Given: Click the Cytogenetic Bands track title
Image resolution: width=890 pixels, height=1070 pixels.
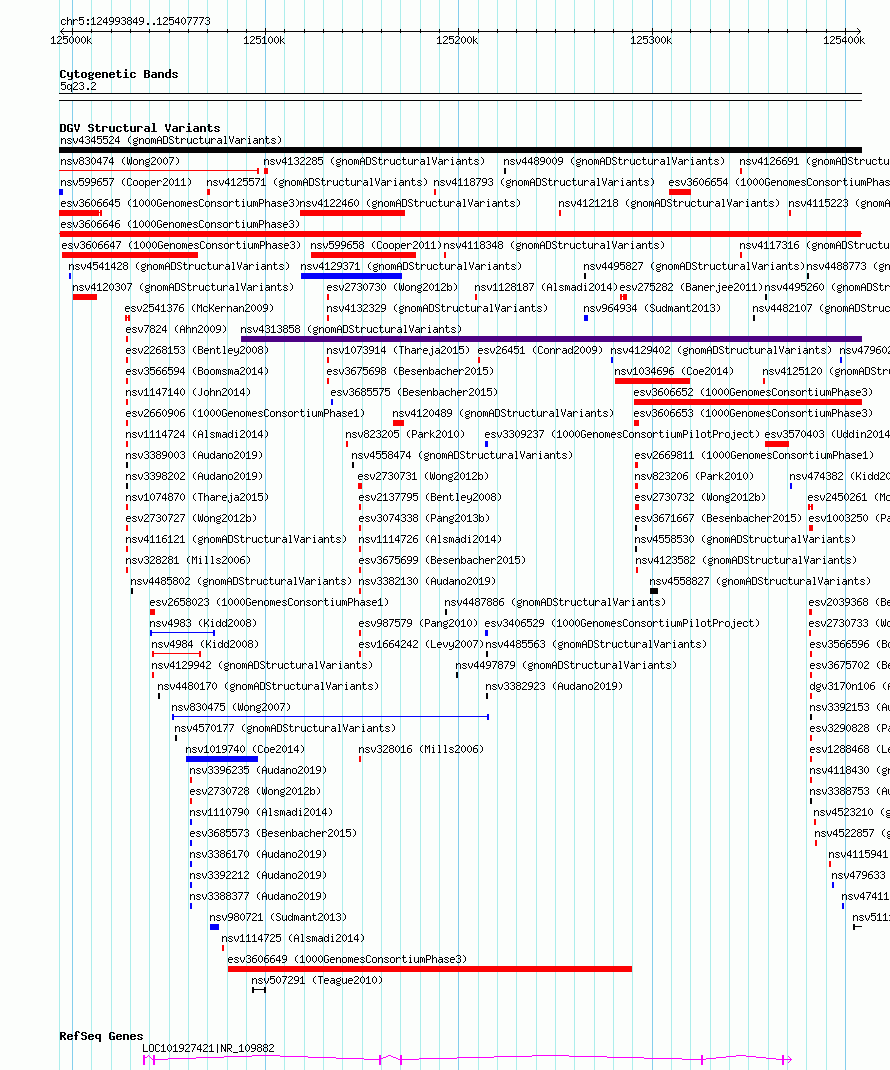Looking at the screenshot, I should point(119,74).
